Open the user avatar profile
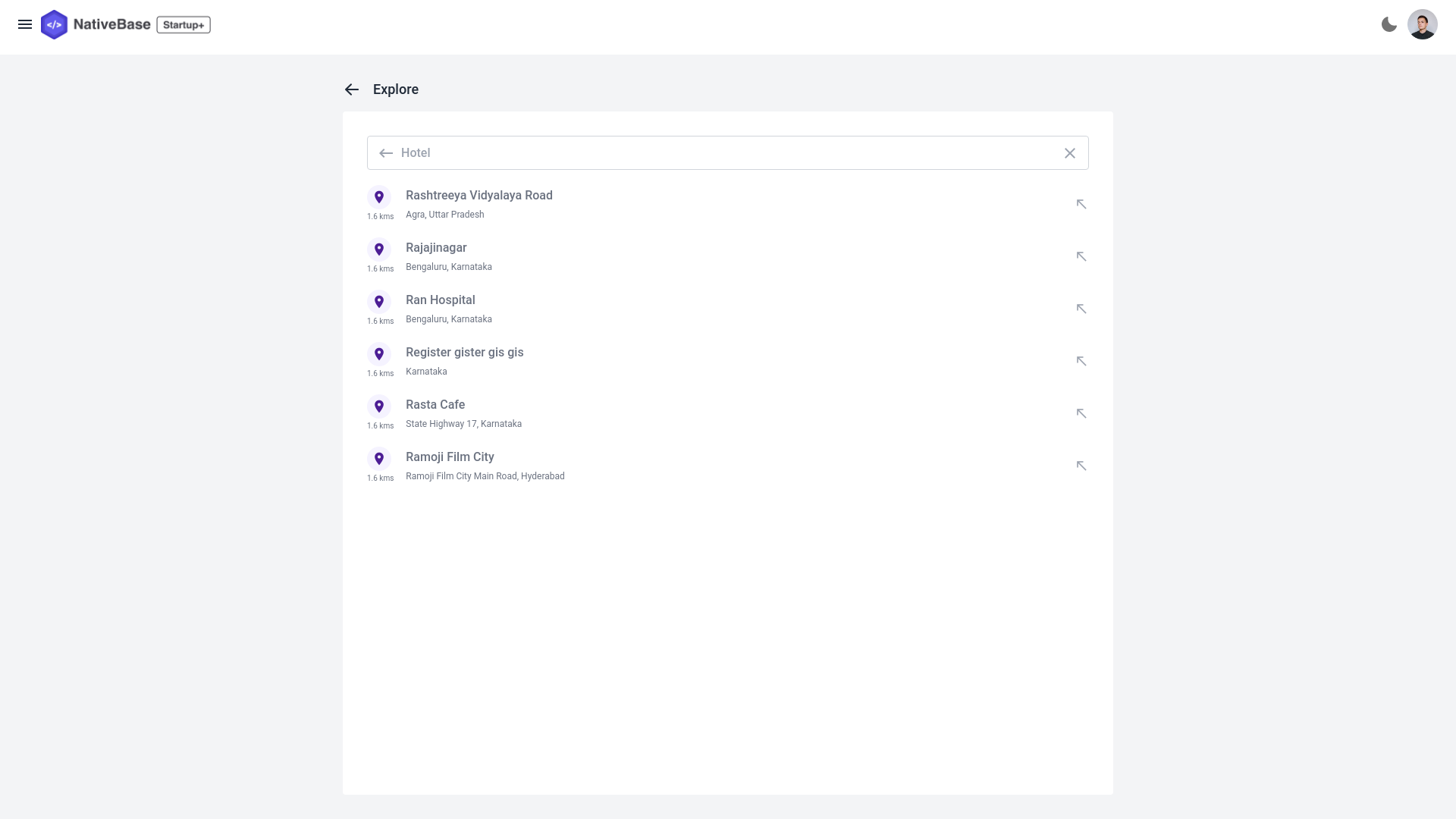Screen dimensions: 1456x819 (1423, 24)
